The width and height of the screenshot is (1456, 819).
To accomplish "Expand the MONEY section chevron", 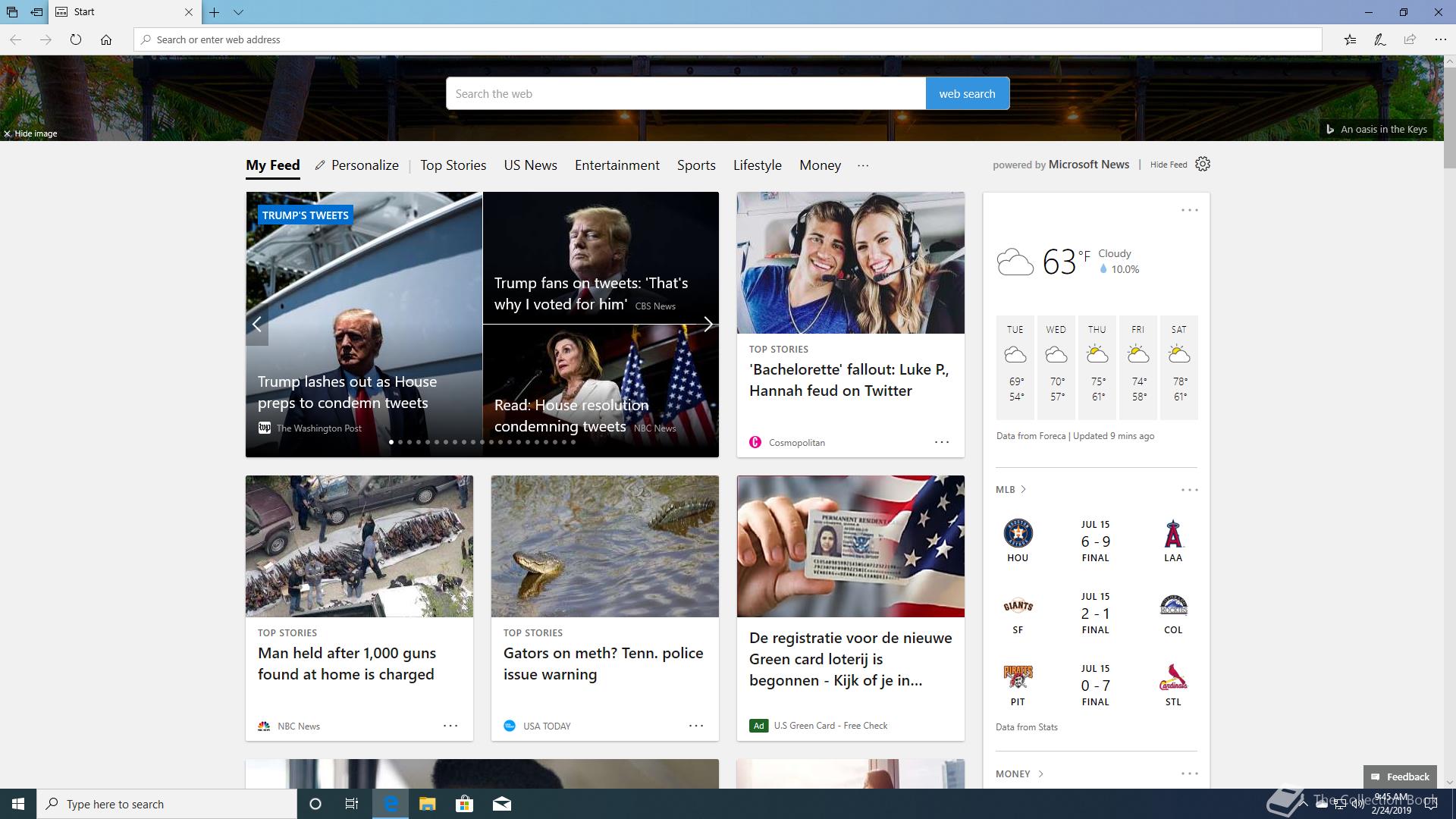I will (1040, 773).
